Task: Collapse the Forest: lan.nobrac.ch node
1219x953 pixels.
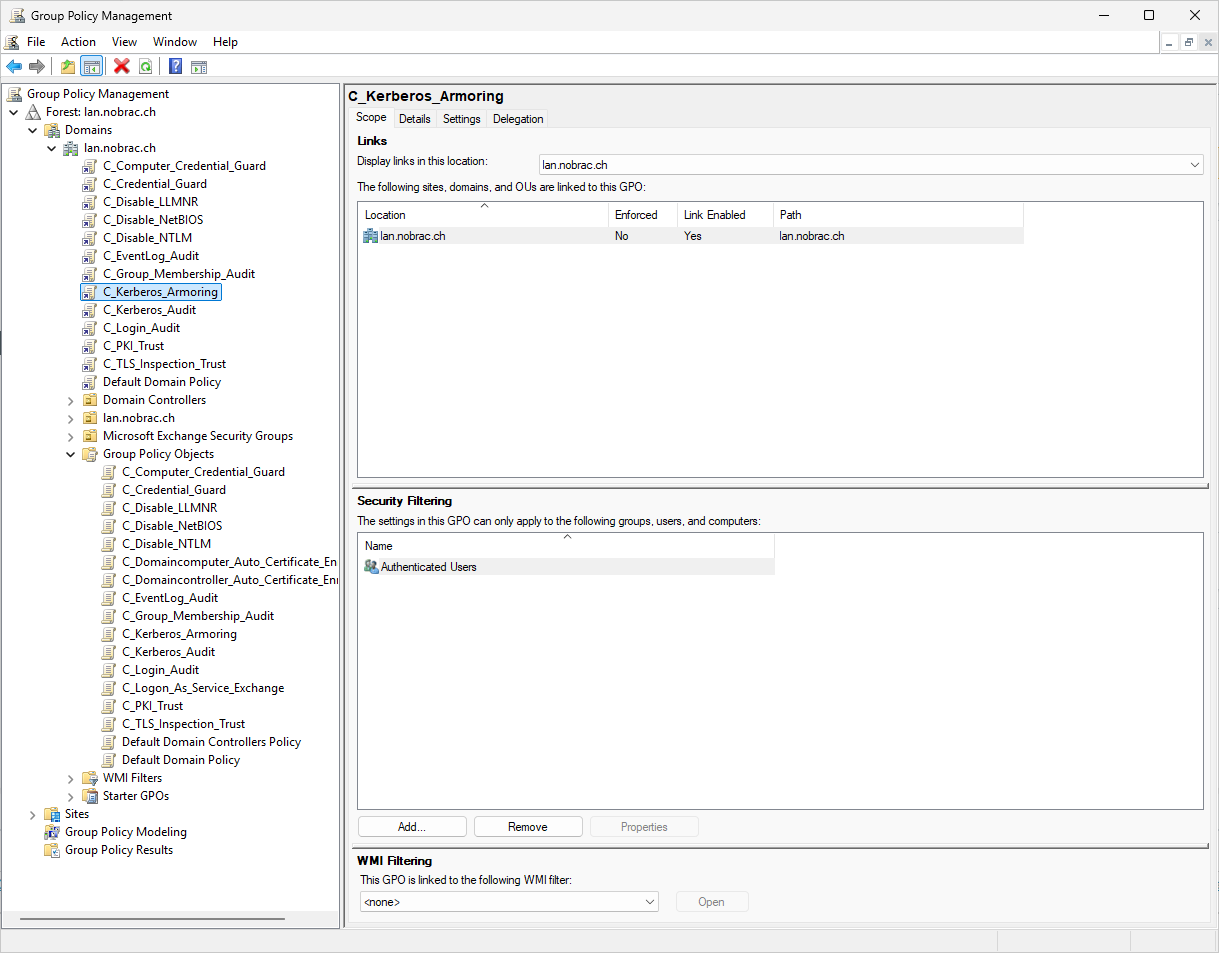Action: click(x=14, y=112)
